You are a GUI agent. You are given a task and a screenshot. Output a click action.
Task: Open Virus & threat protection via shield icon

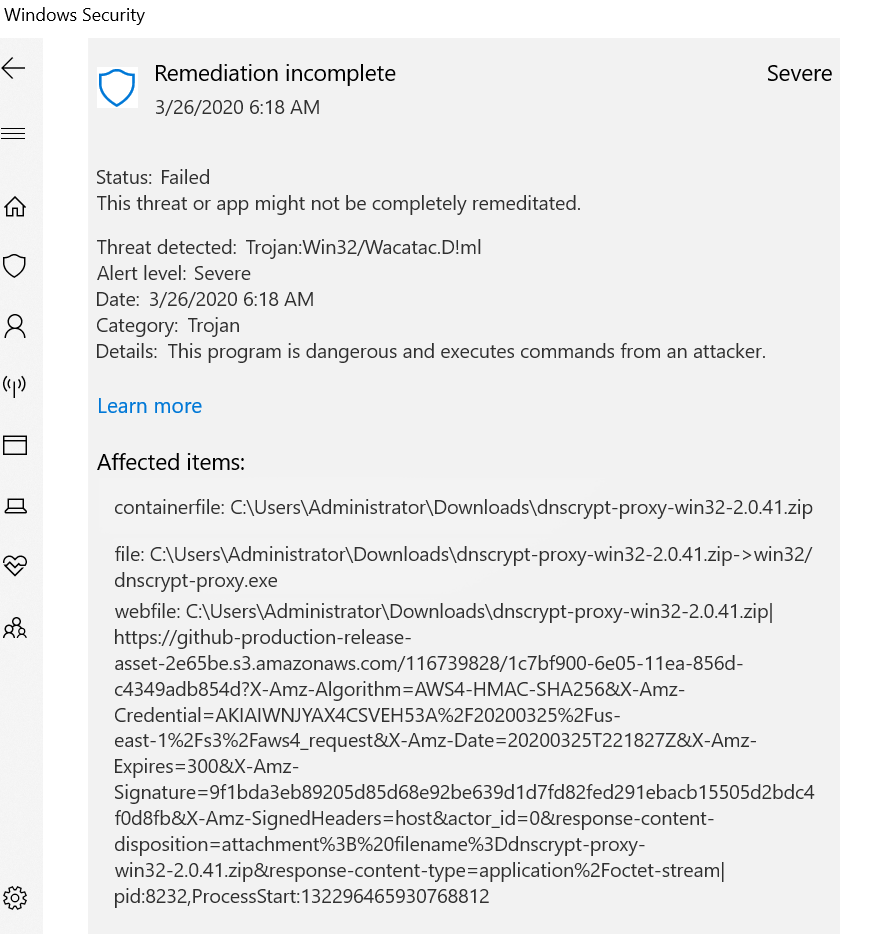[14, 266]
